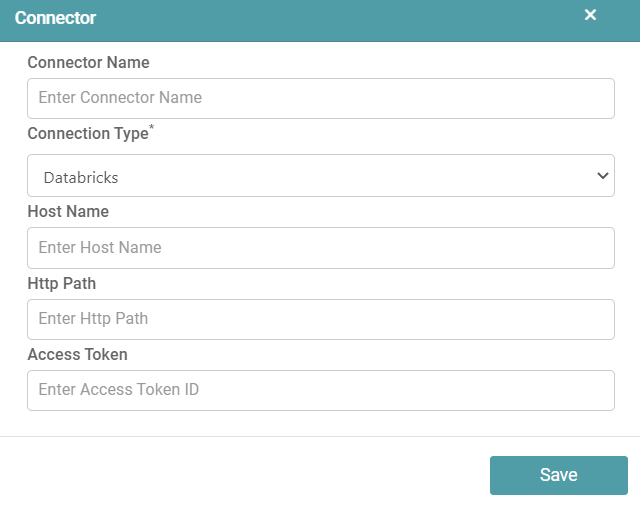
Task: Click the "Http Path" label text
Action: coord(61,283)
